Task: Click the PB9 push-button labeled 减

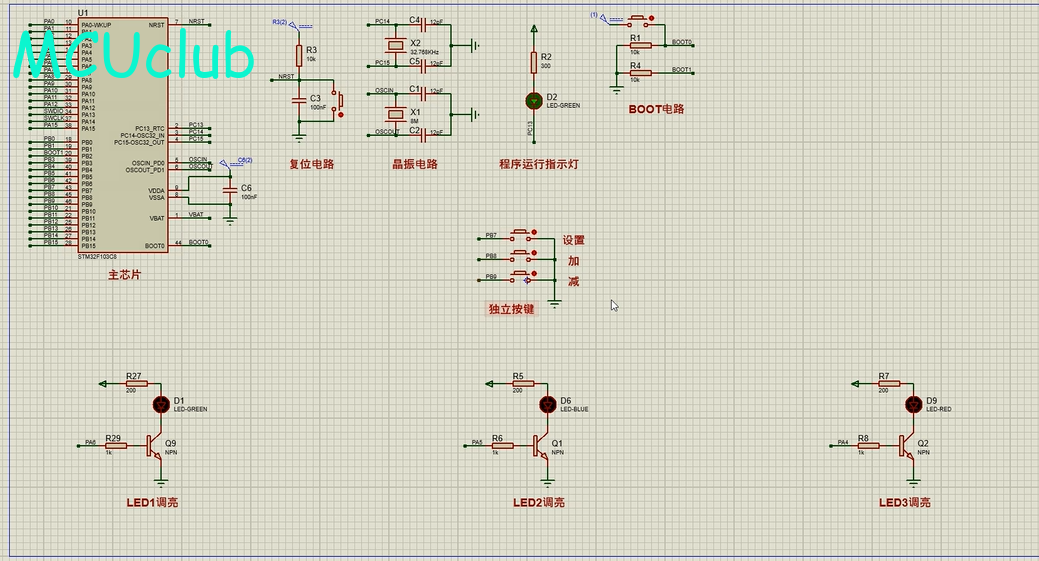Action: click(x=523, y=277)
